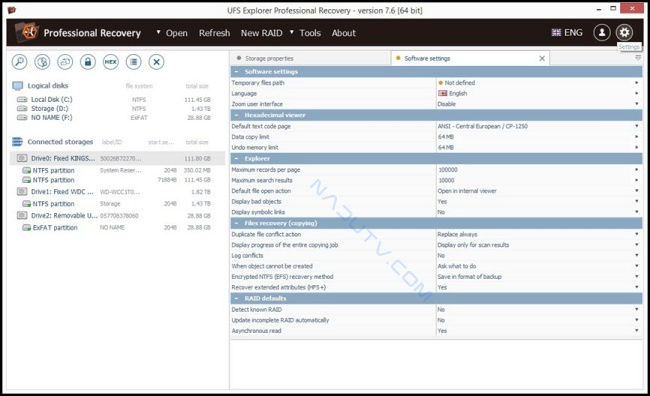
Task: Click the lock decrypt storage icon
Action: point(88,62)
